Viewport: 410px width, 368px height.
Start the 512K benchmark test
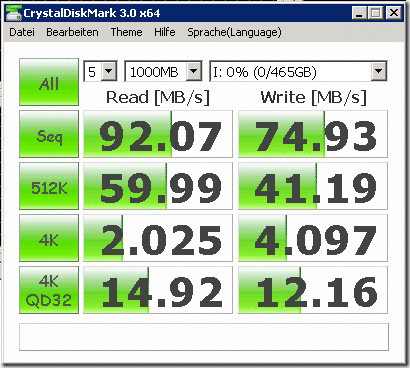click(49, 186)
